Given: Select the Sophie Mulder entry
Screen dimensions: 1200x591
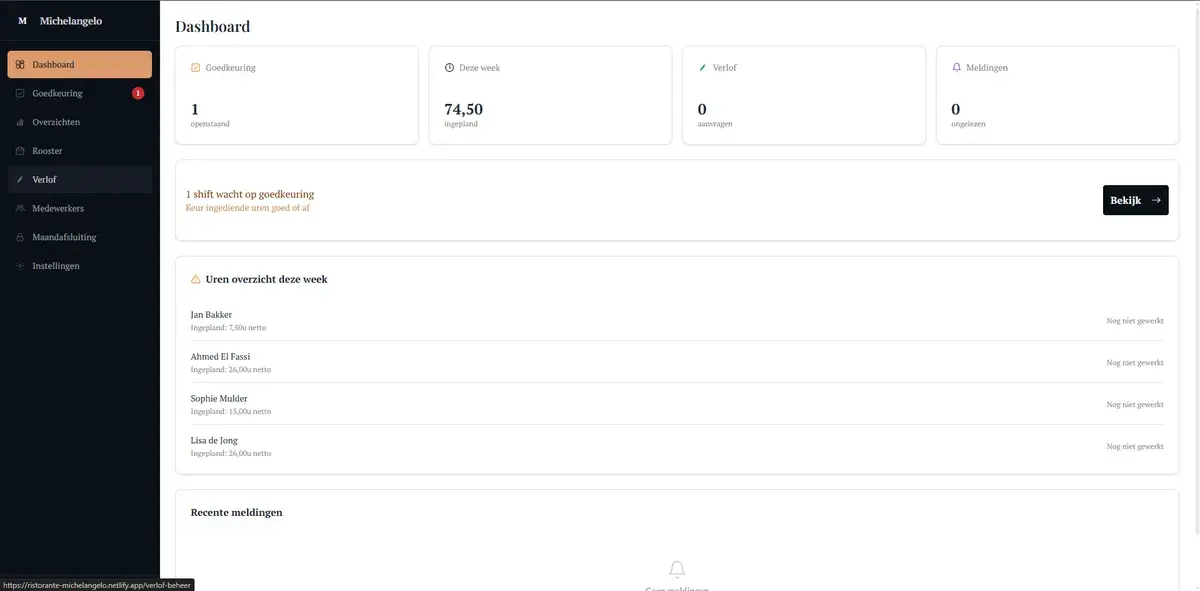Looking at the screenshot, I should (677, 404).
